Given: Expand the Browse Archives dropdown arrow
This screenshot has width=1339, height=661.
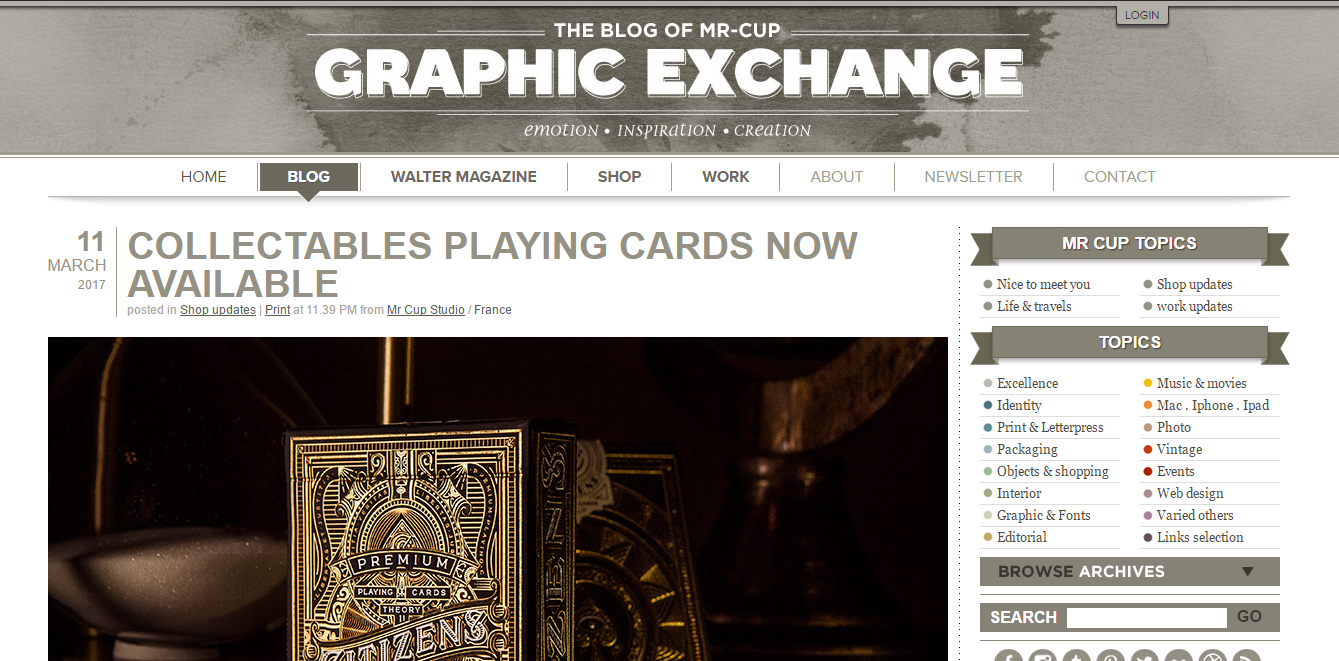Looking at the screenshot, I should 1247,572.
